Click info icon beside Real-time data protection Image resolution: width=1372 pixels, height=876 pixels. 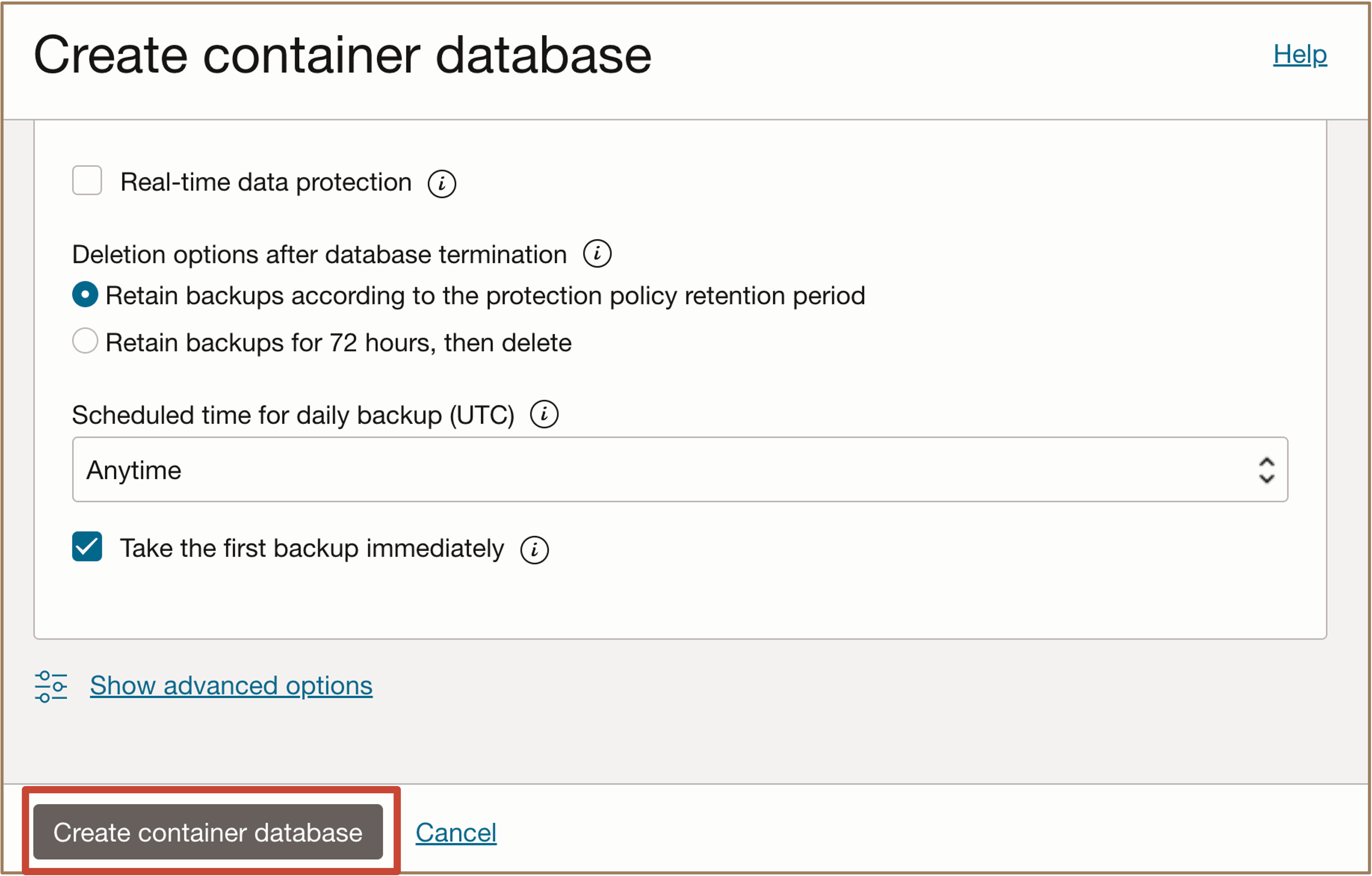click(x=441, y=184)
